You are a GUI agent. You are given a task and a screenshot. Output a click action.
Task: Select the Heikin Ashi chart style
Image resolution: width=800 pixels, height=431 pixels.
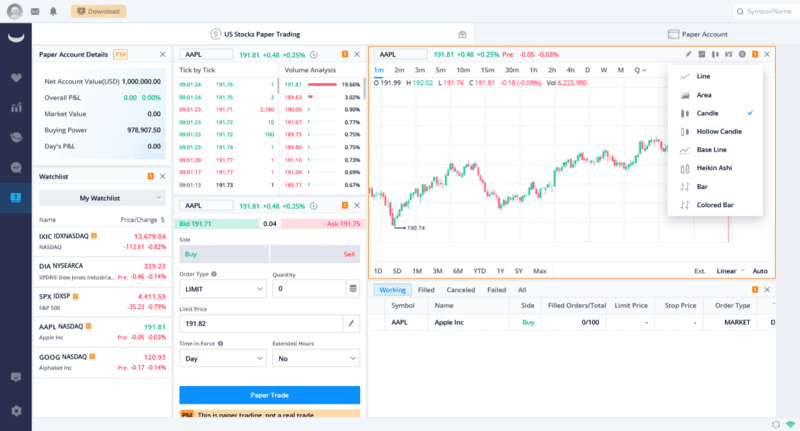tap(715, 168)
